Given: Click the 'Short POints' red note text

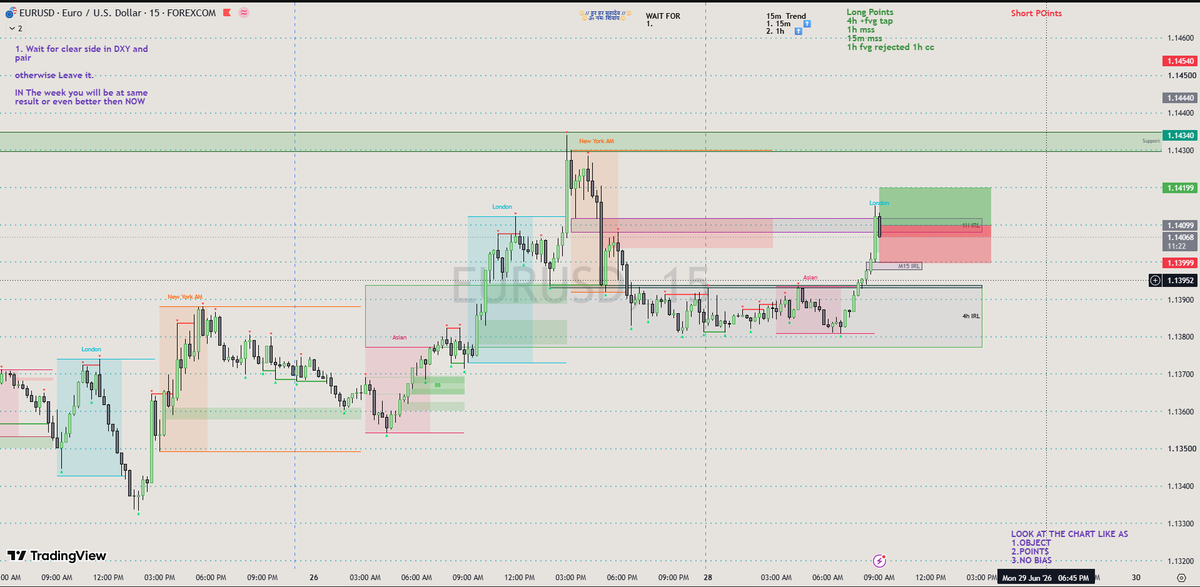Looking at the screenshot, I should click(x=1036, y=12).
